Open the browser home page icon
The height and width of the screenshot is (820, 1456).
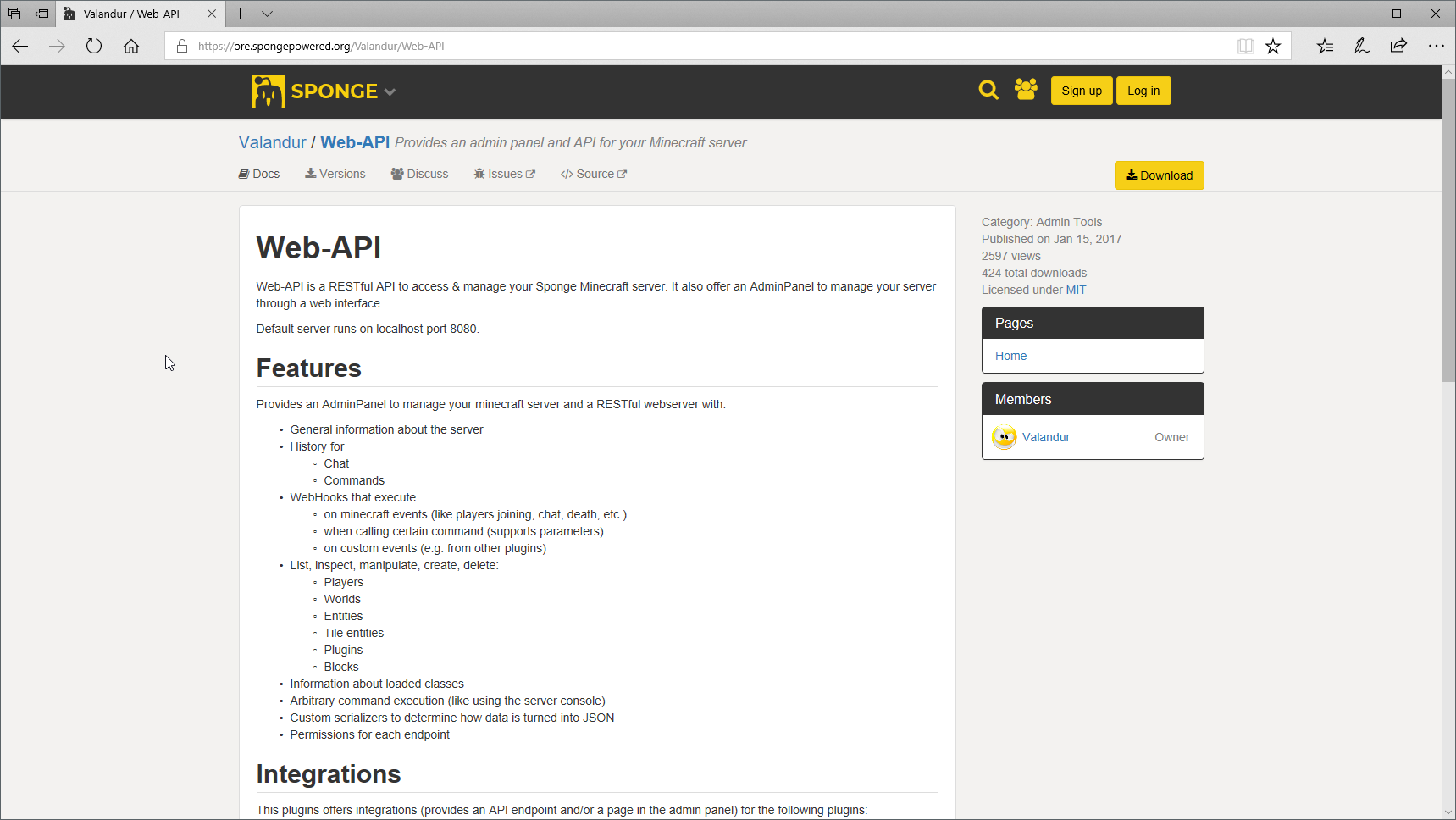tap(131, 46)
